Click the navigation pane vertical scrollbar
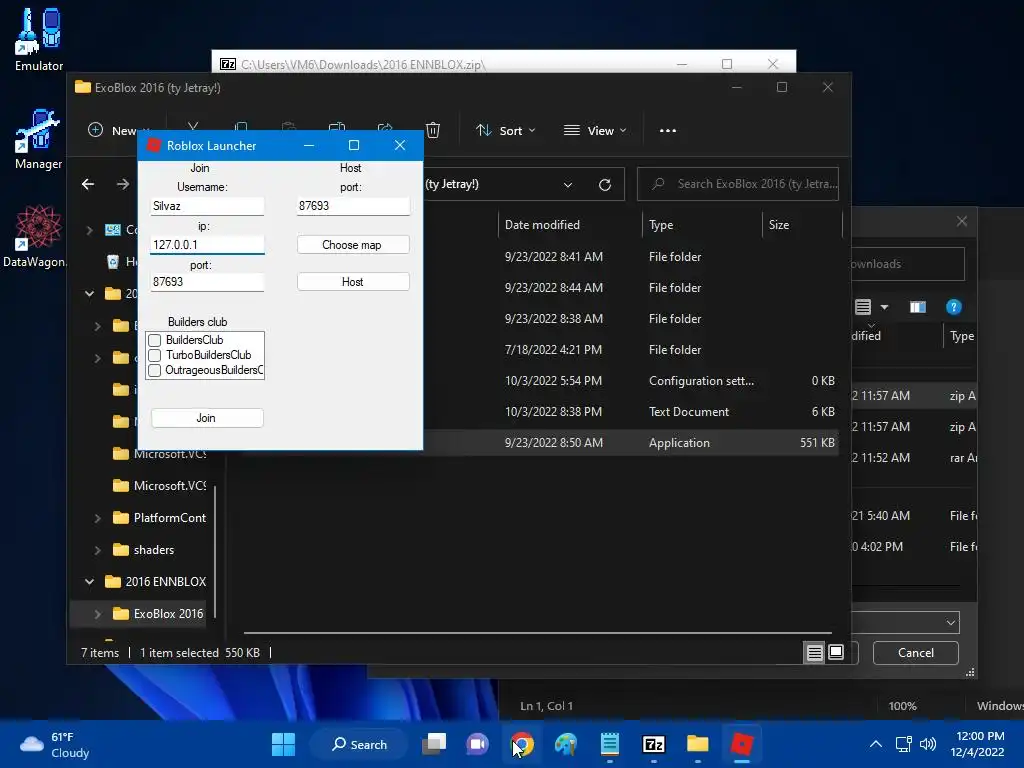The height and width of the screenshot is (768, 1024). pyautogui.click(x=215, y=552)
